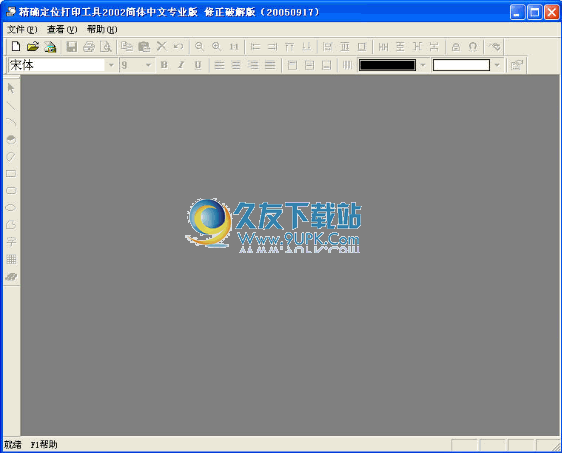Set text alignment to center
This screenshot has width=562, height=453.
coord(236,65)
